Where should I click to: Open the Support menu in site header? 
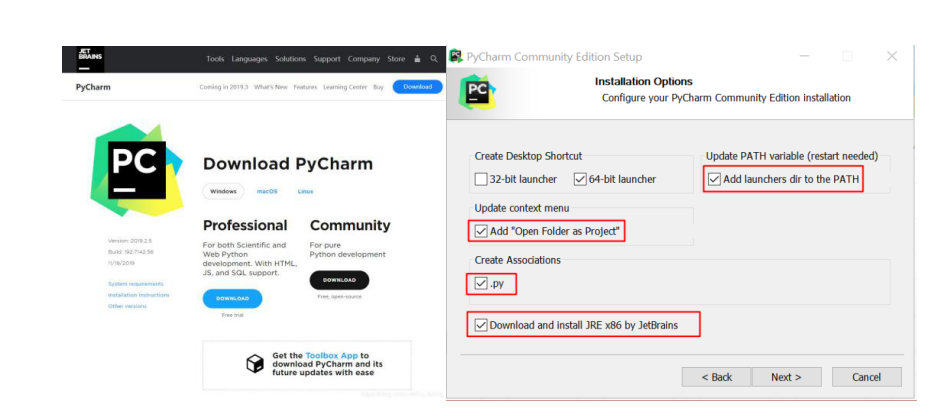click(327, 59)
